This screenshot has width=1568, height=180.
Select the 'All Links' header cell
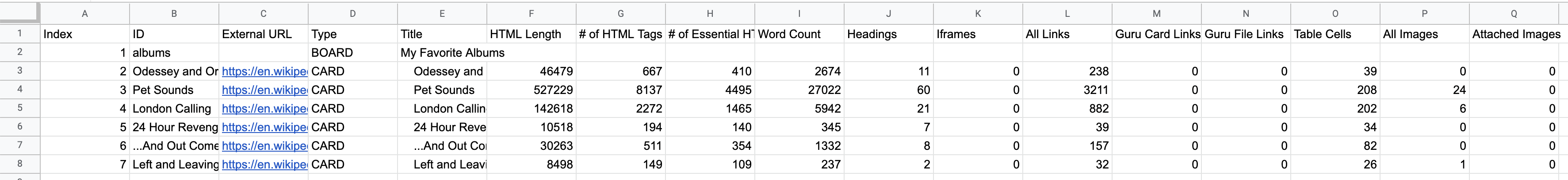coord(1067,34)
